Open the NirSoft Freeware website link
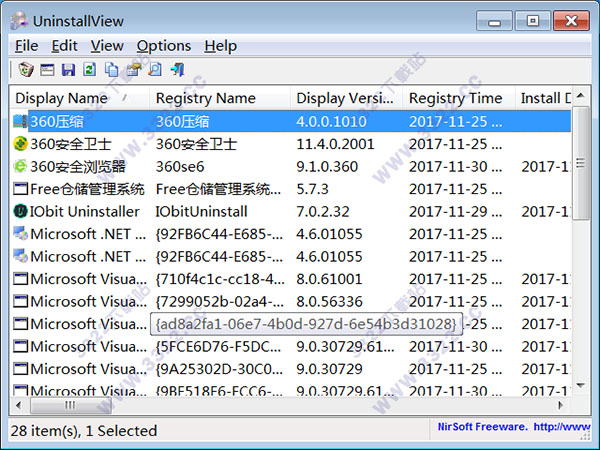Image resolution: width=600 pixels, height=450 pixels. (x=514, y=426)
